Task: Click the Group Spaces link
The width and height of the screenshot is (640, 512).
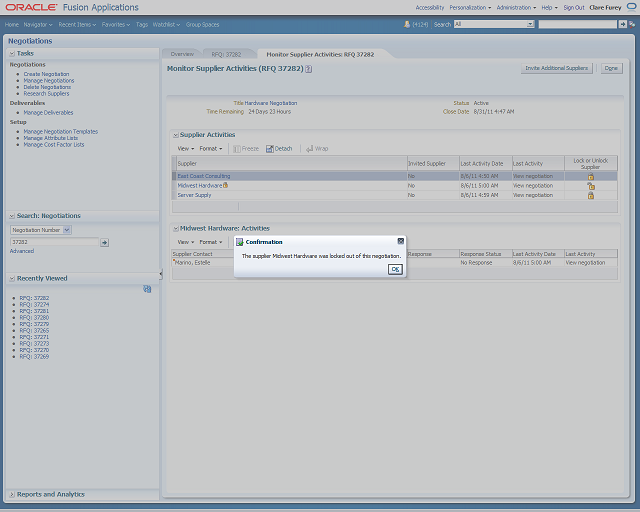Action: pos(202,24)
